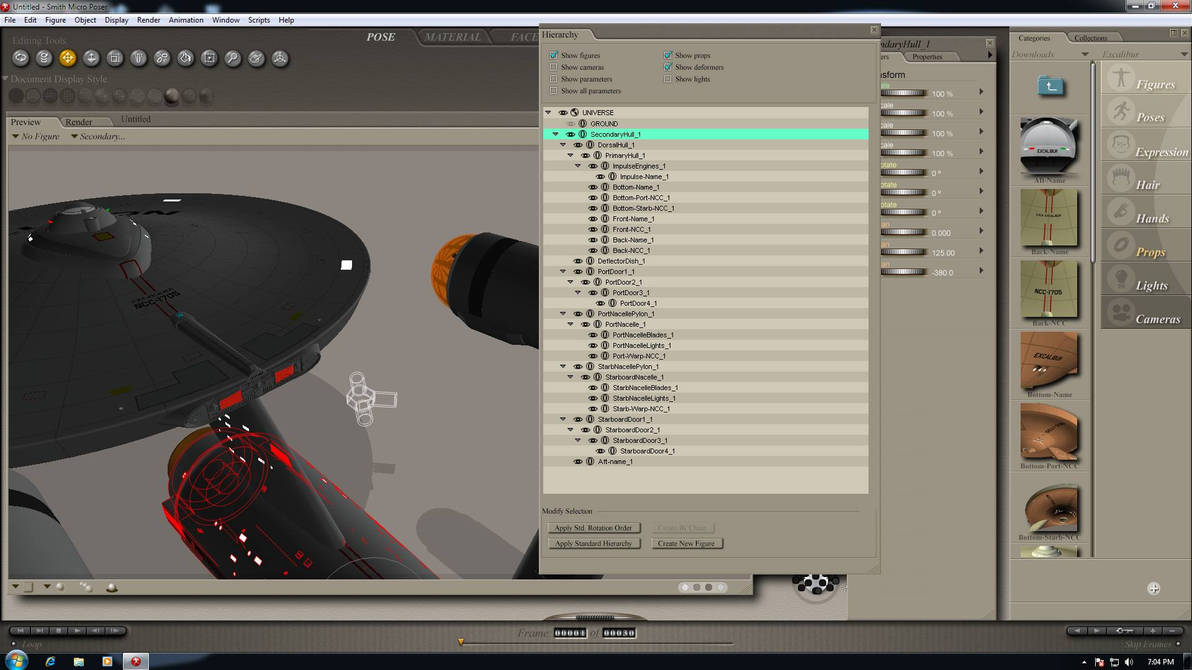Screen dimensions: 1192x670
Task: Toggle visibility of Aft-name_1
Action: [x=578, y=462]
